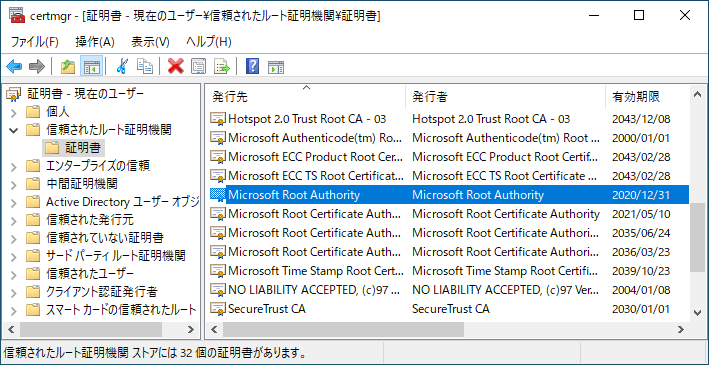Select the 個人 folder in tree
709x365 pixels.
(57, 111)
